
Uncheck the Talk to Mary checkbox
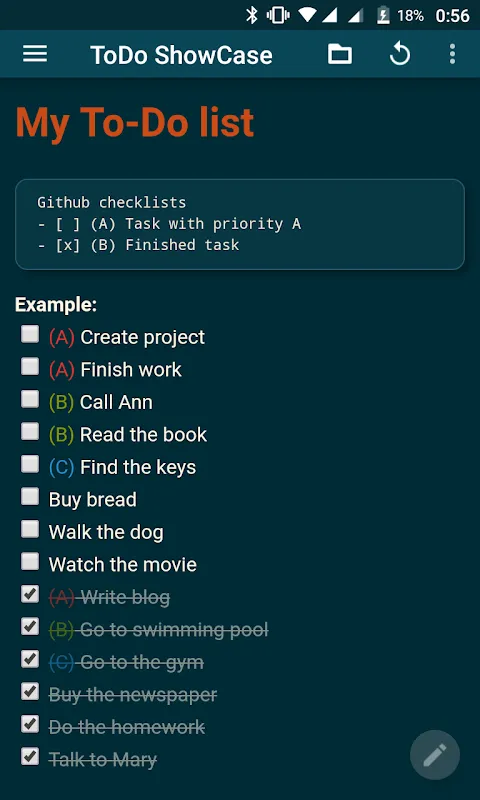30,756
